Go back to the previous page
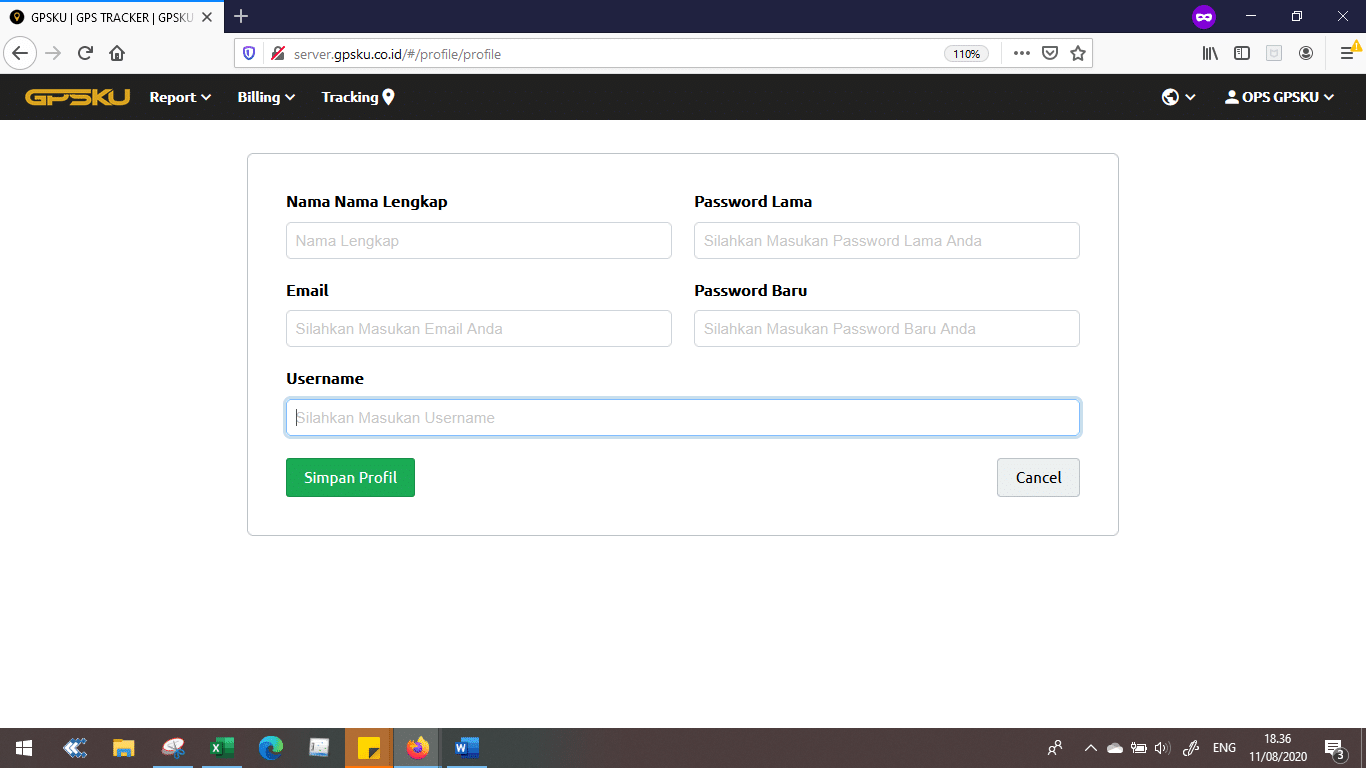This screenshot has width=1366, height=768. [x=20, y=53]
